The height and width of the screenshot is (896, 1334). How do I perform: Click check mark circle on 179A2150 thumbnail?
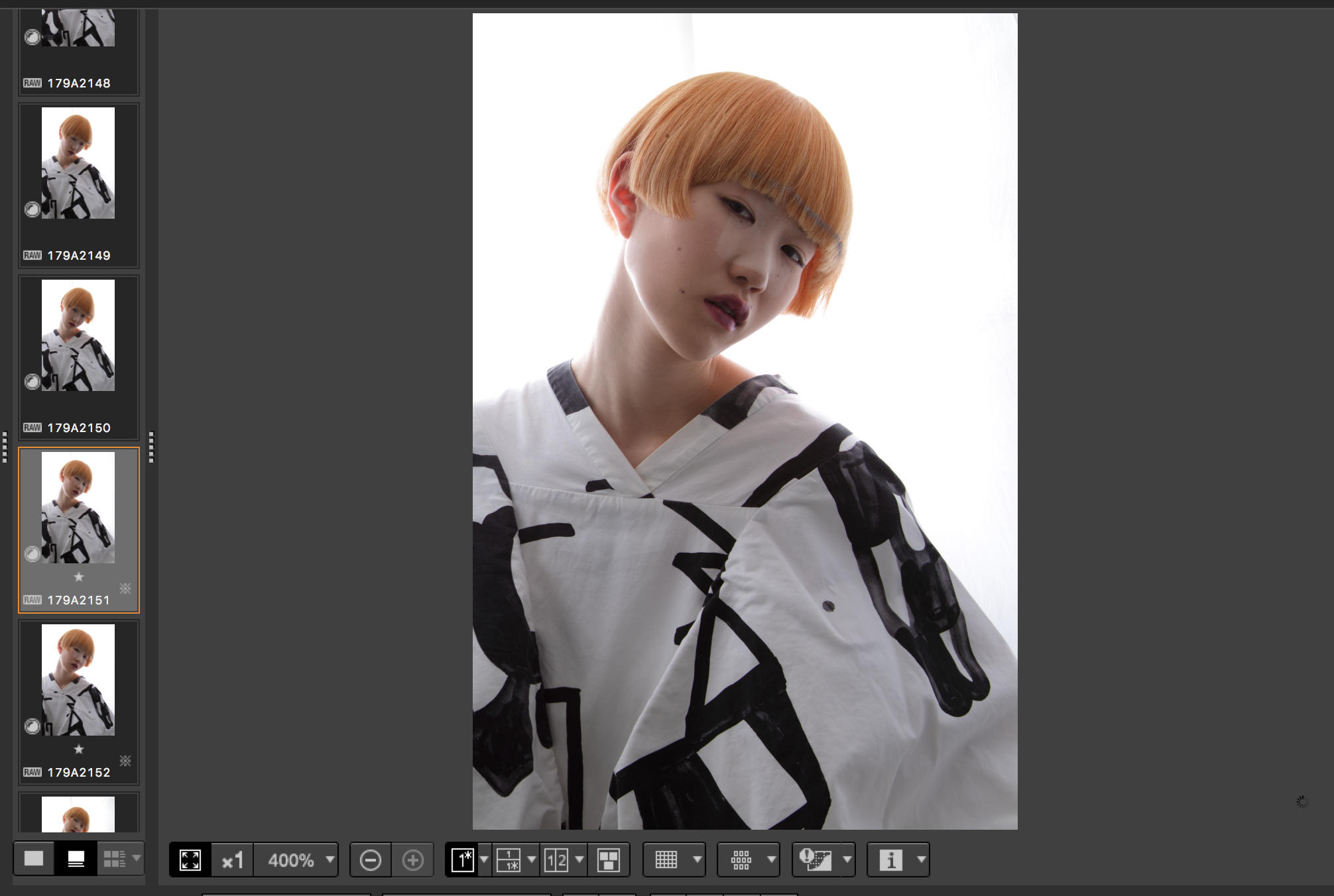pos(32,382)
